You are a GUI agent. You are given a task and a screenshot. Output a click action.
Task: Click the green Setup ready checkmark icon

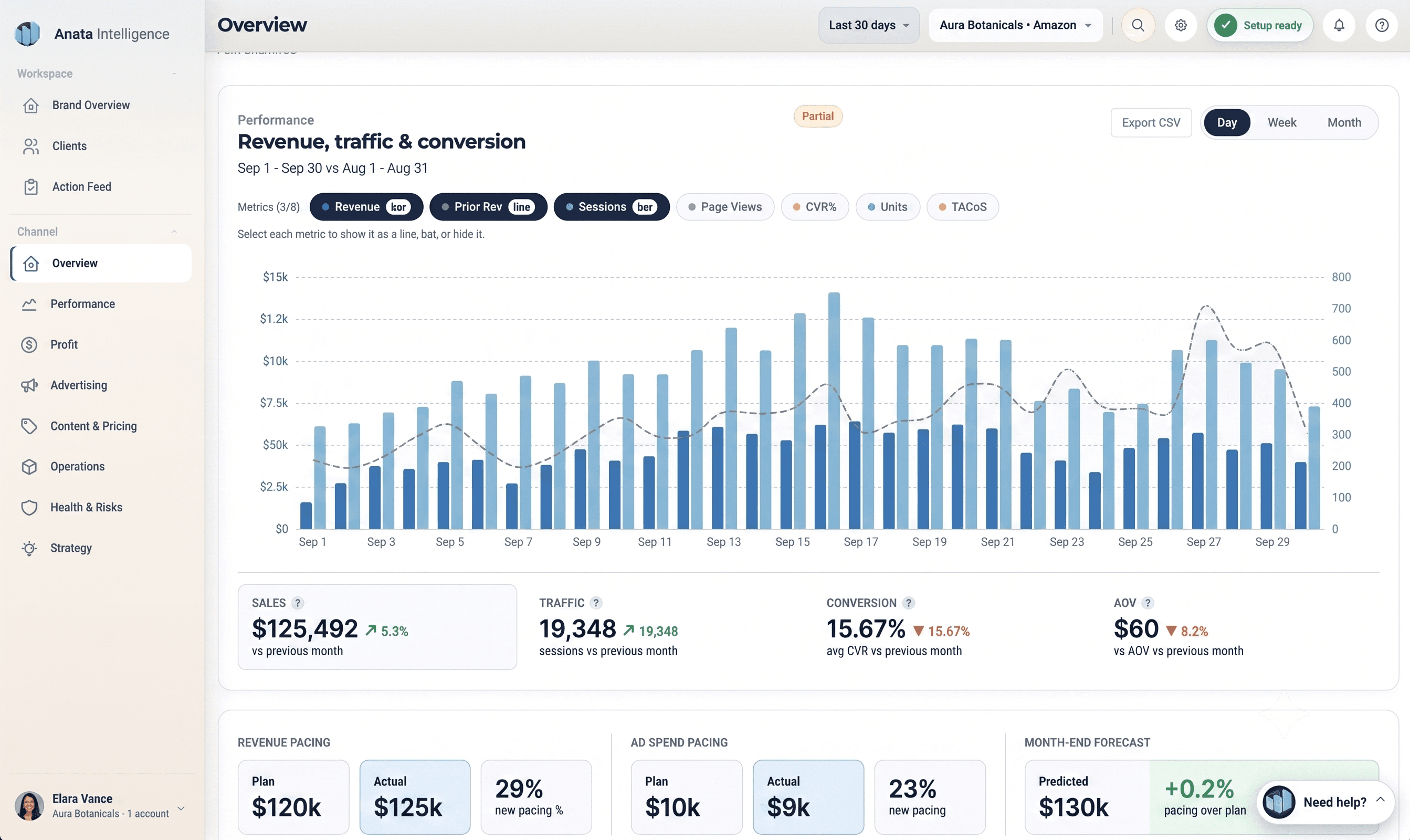tap(1225, 25)
